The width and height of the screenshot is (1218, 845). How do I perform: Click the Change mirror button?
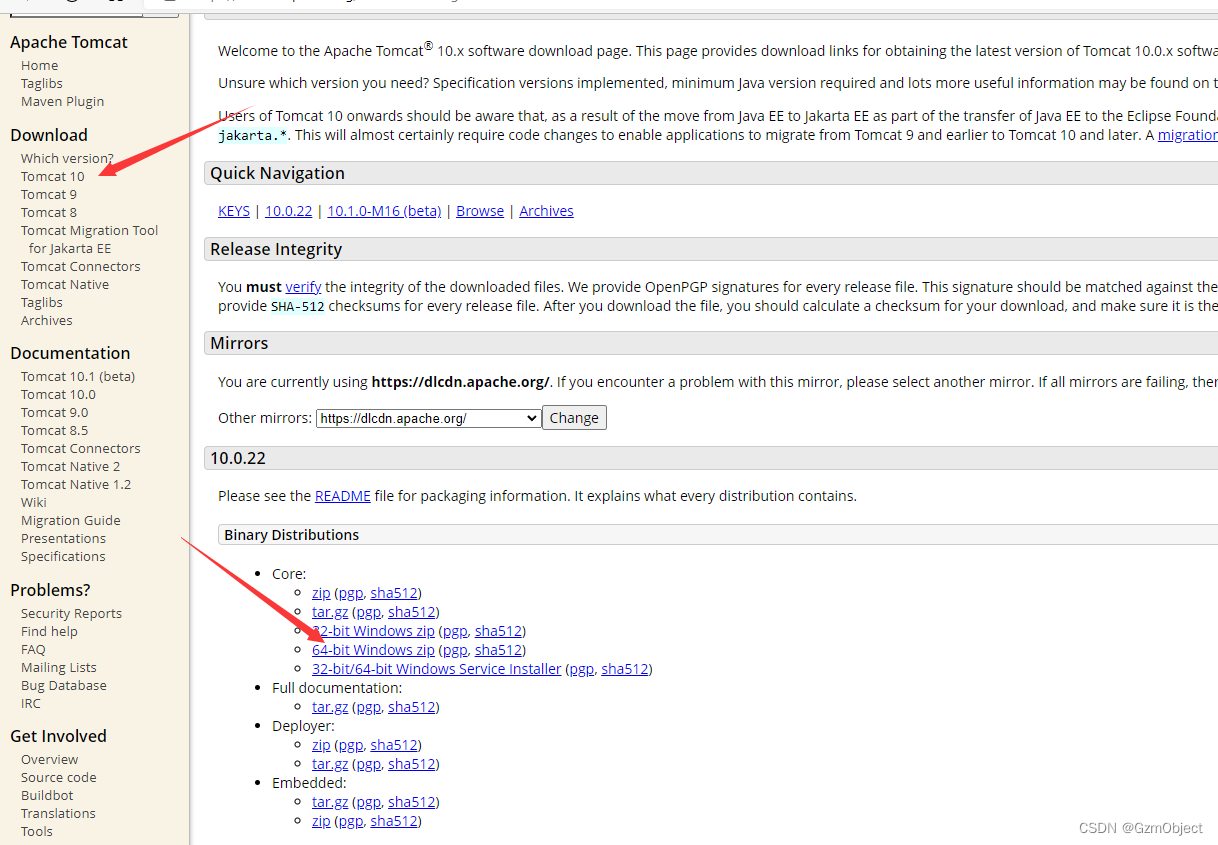[x=574, y=418]
